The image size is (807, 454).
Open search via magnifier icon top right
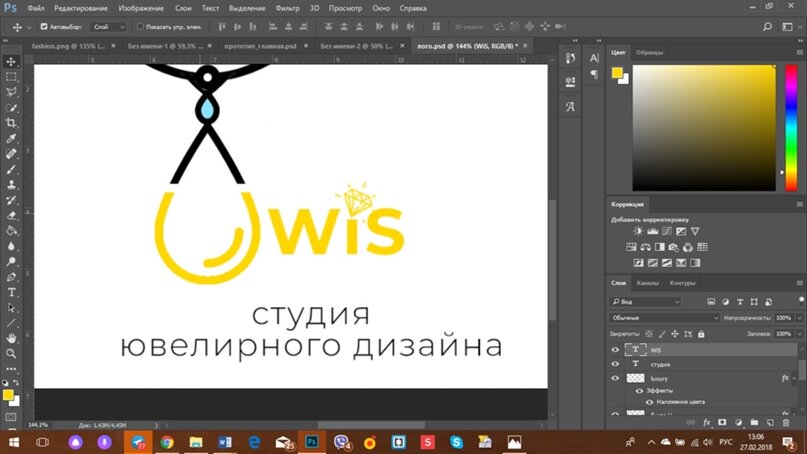(x=767, y=27)
